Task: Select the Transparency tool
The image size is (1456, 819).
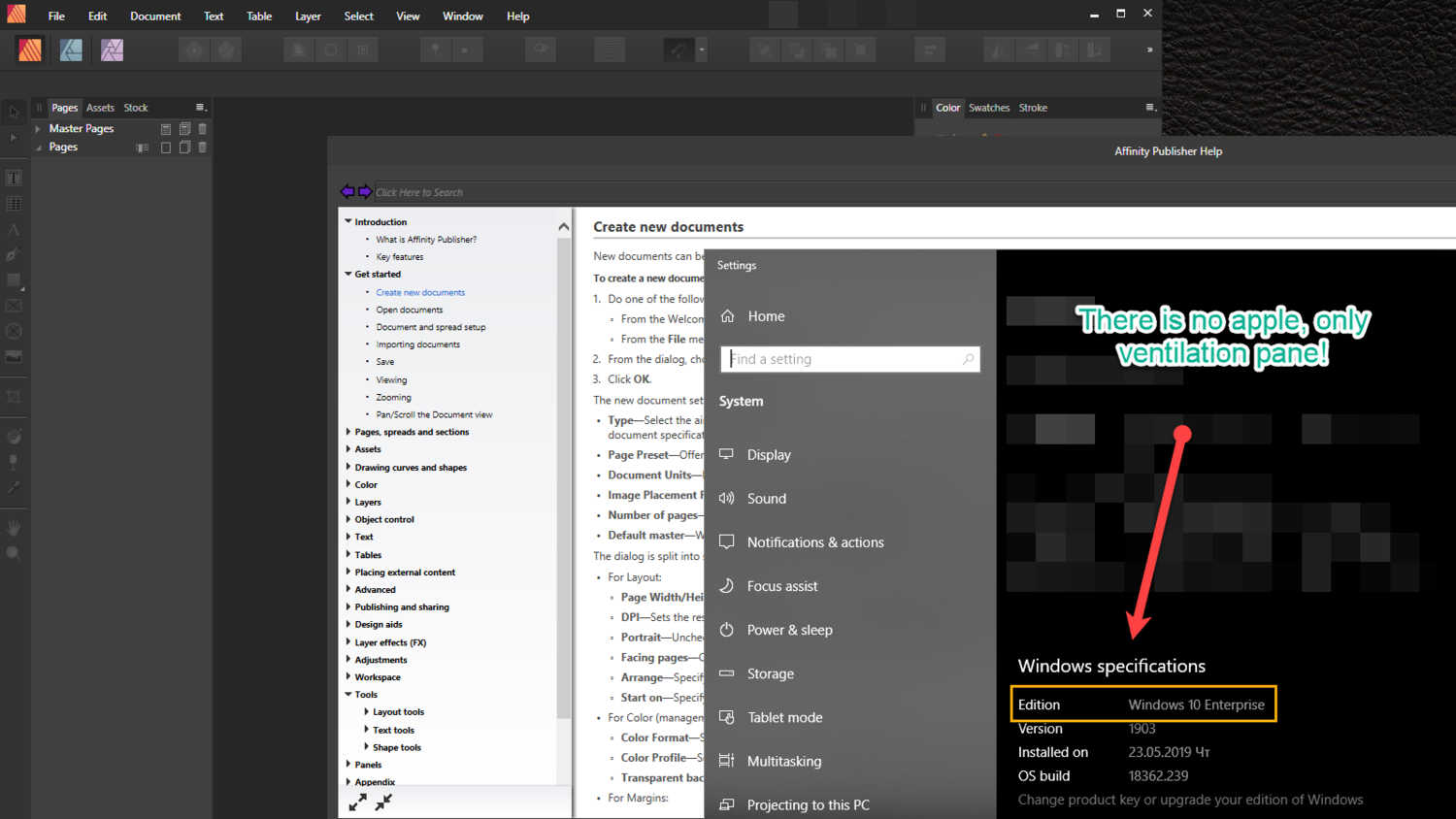Action: [14, 462]
